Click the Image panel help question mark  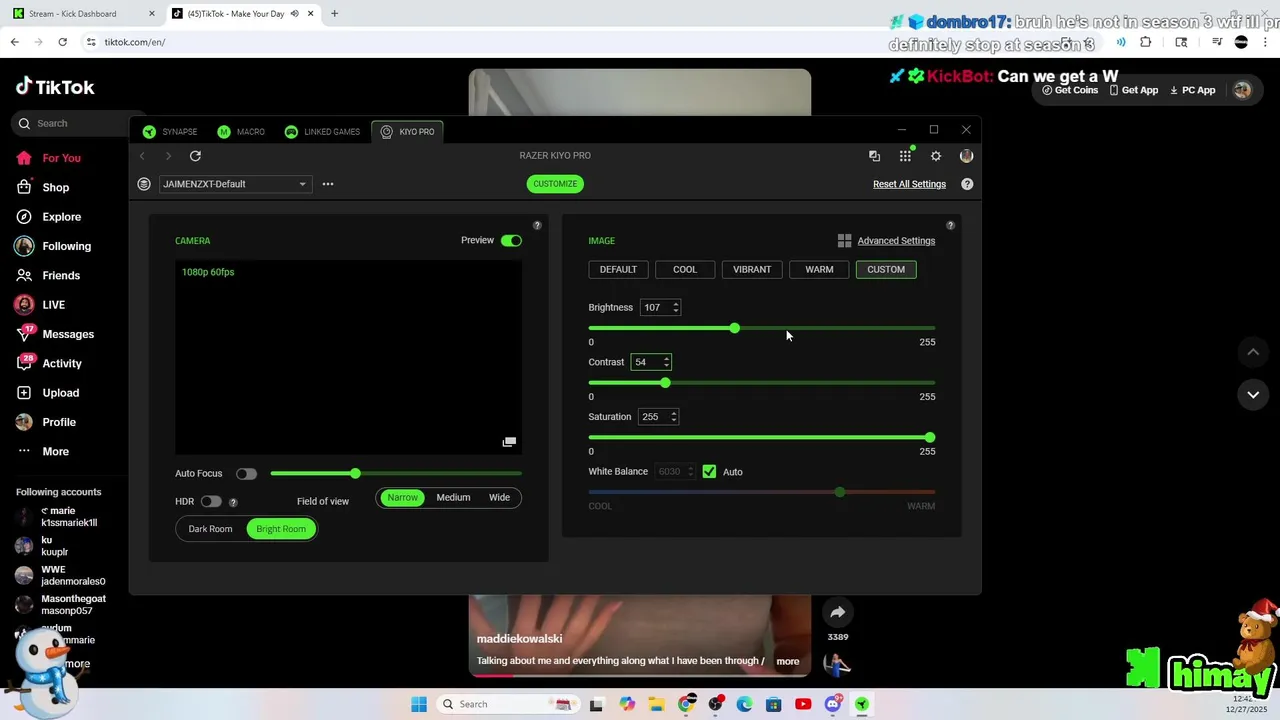[x=950, y=225]
